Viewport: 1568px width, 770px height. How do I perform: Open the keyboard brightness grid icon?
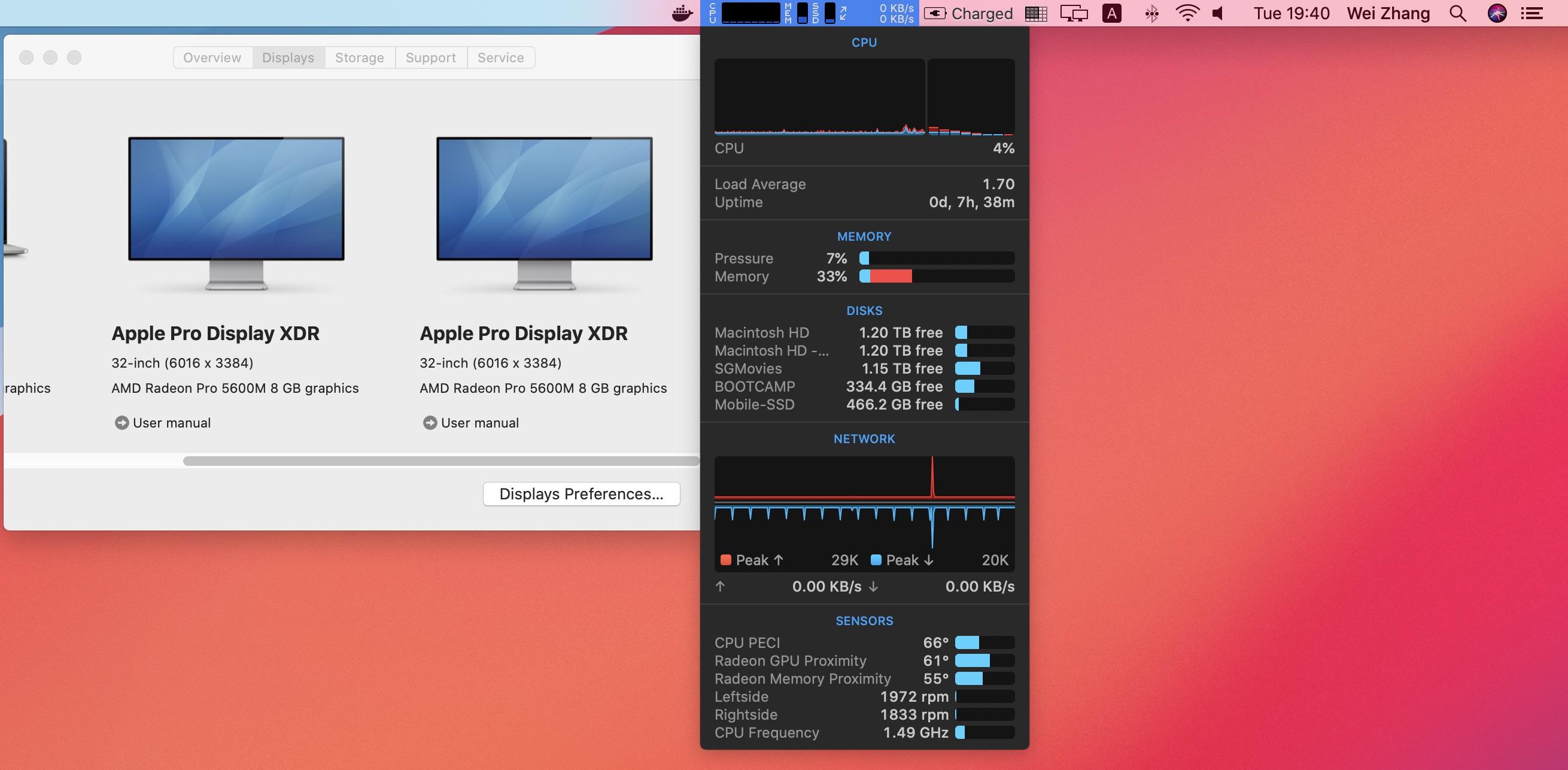1037,13
